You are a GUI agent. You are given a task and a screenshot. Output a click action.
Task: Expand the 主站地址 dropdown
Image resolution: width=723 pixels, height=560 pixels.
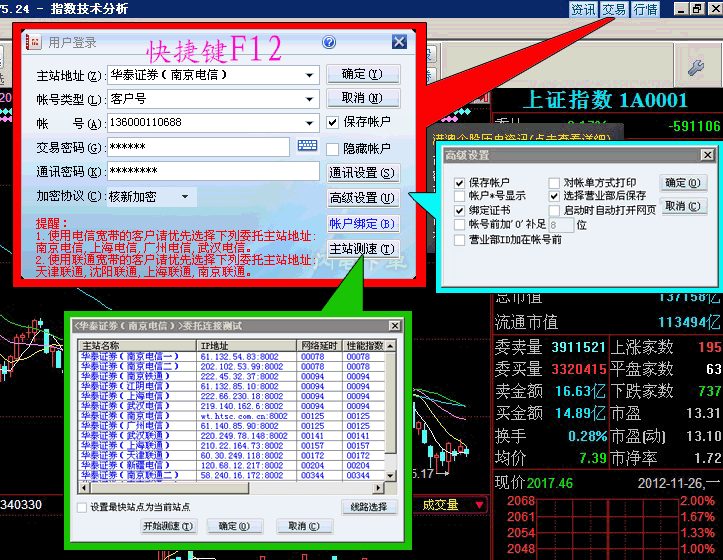310,75
